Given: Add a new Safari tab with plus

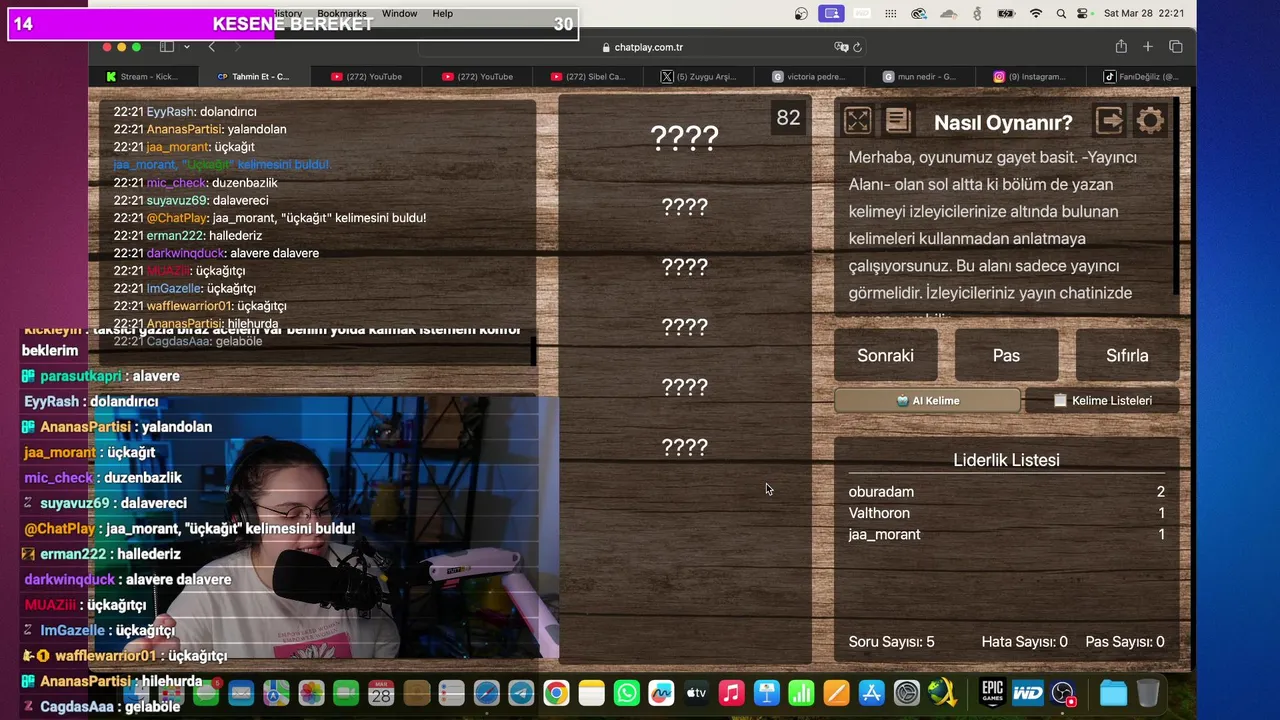Looking at the screenshot, I should point(1148,47).
